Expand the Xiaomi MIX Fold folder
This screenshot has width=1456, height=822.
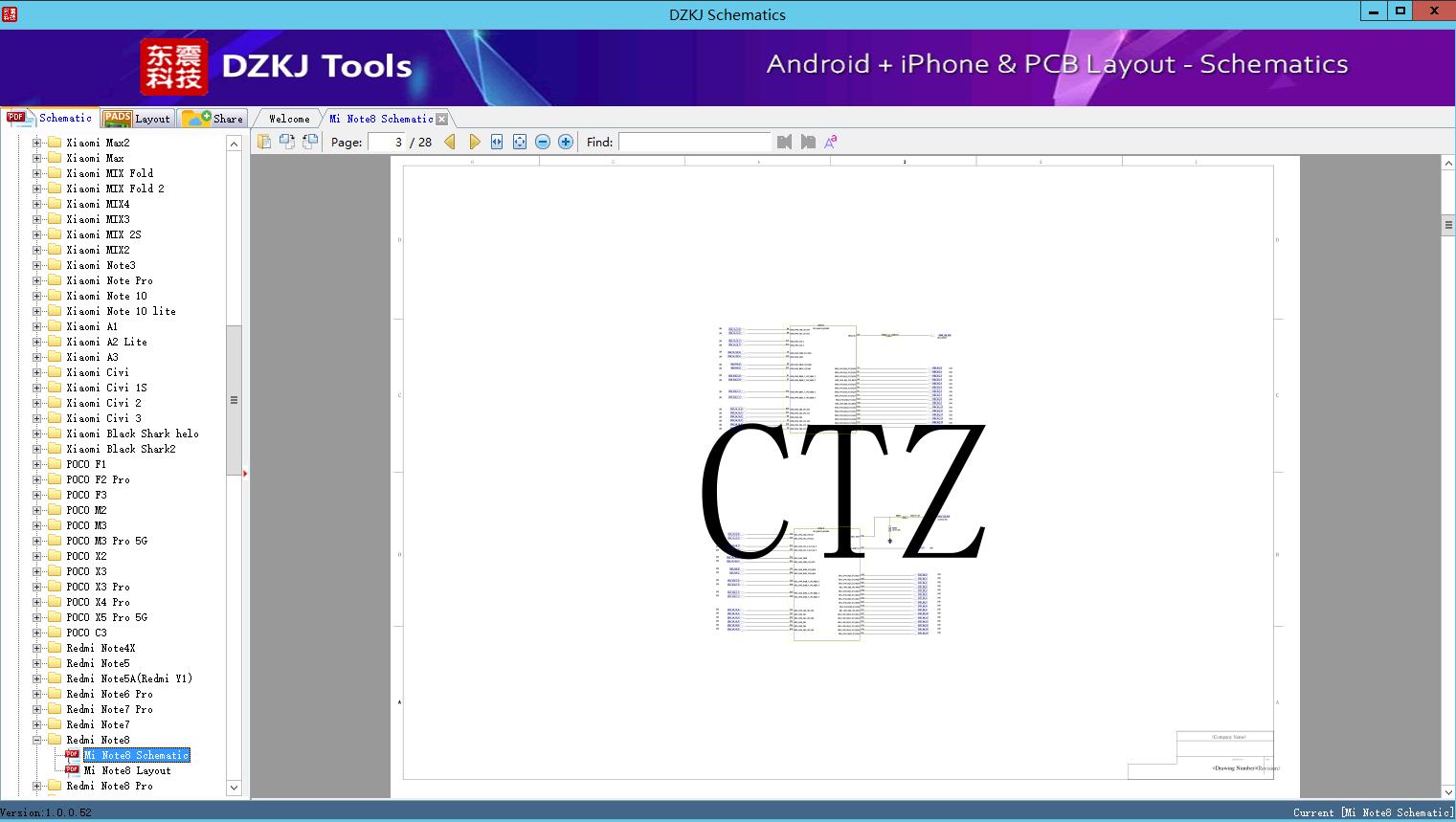(37, 173)
